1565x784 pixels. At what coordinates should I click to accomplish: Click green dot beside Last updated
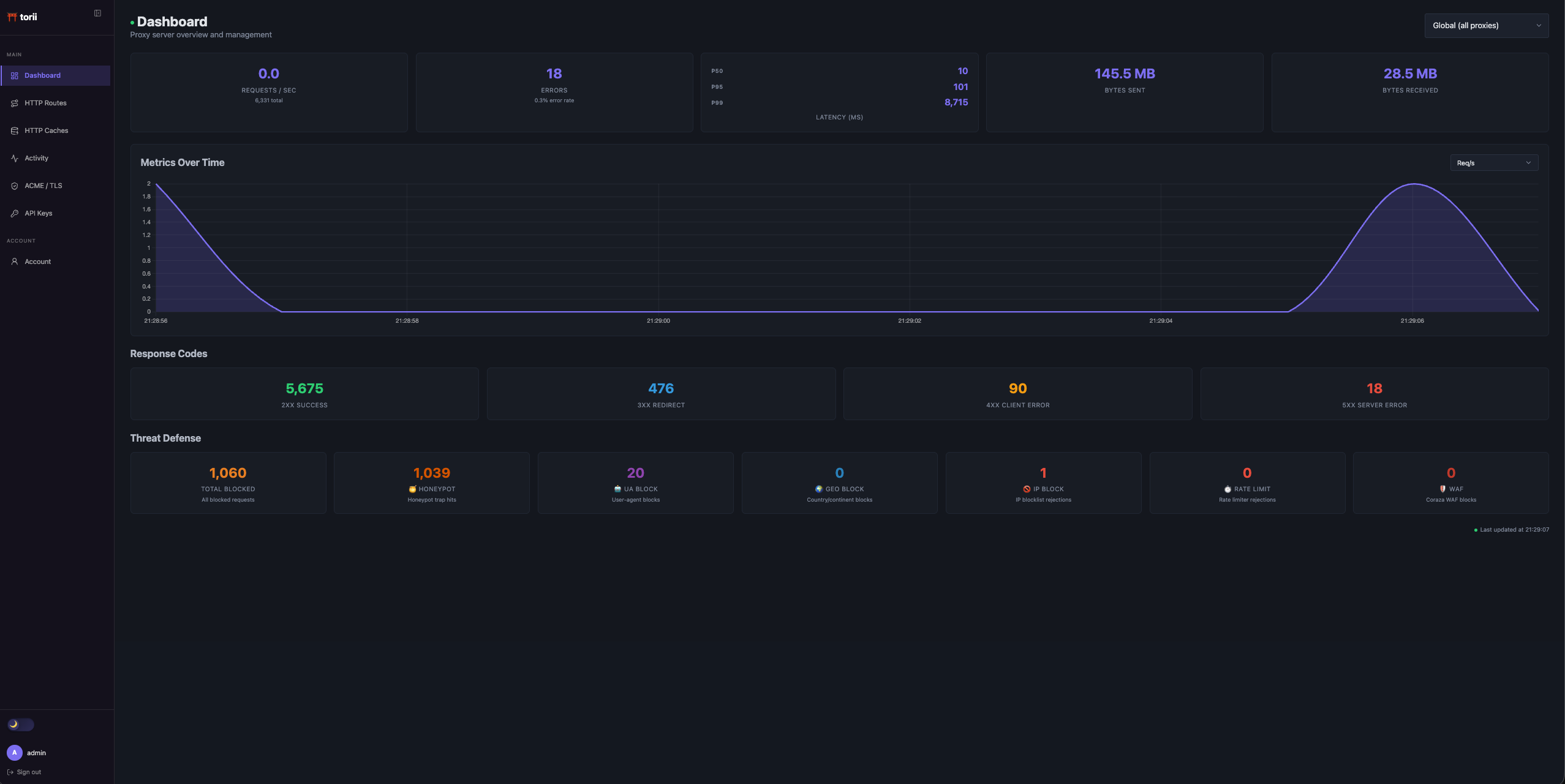point(1476,530)
